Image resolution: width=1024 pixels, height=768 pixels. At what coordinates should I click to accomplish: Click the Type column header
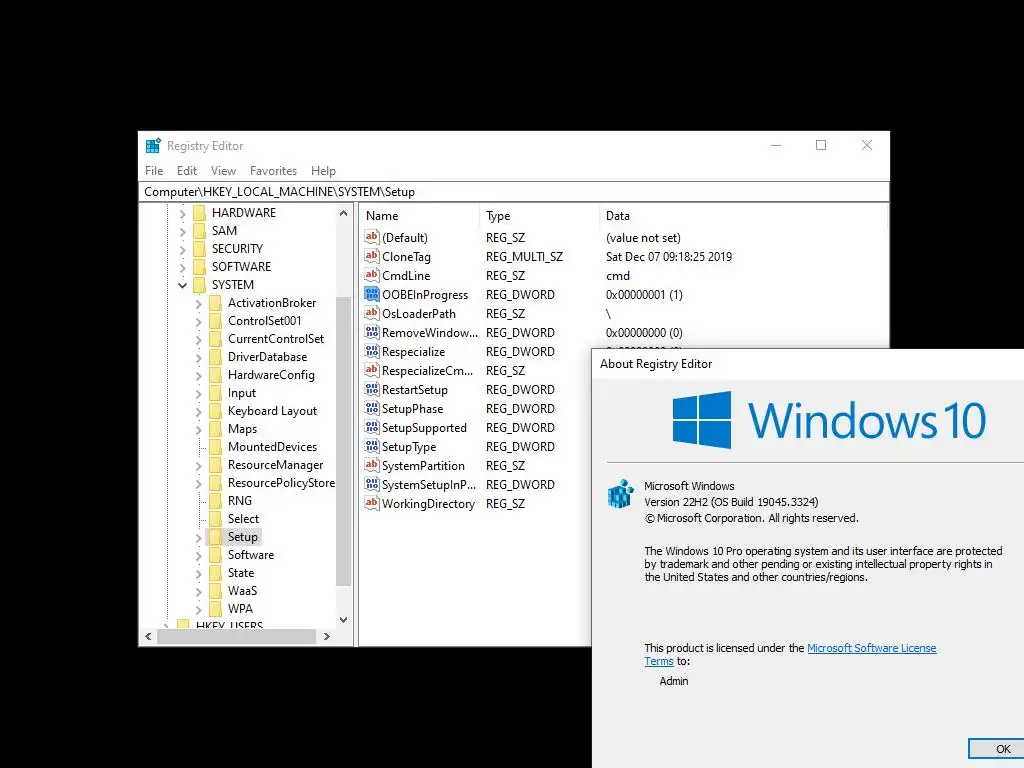[x=539, y=216]
